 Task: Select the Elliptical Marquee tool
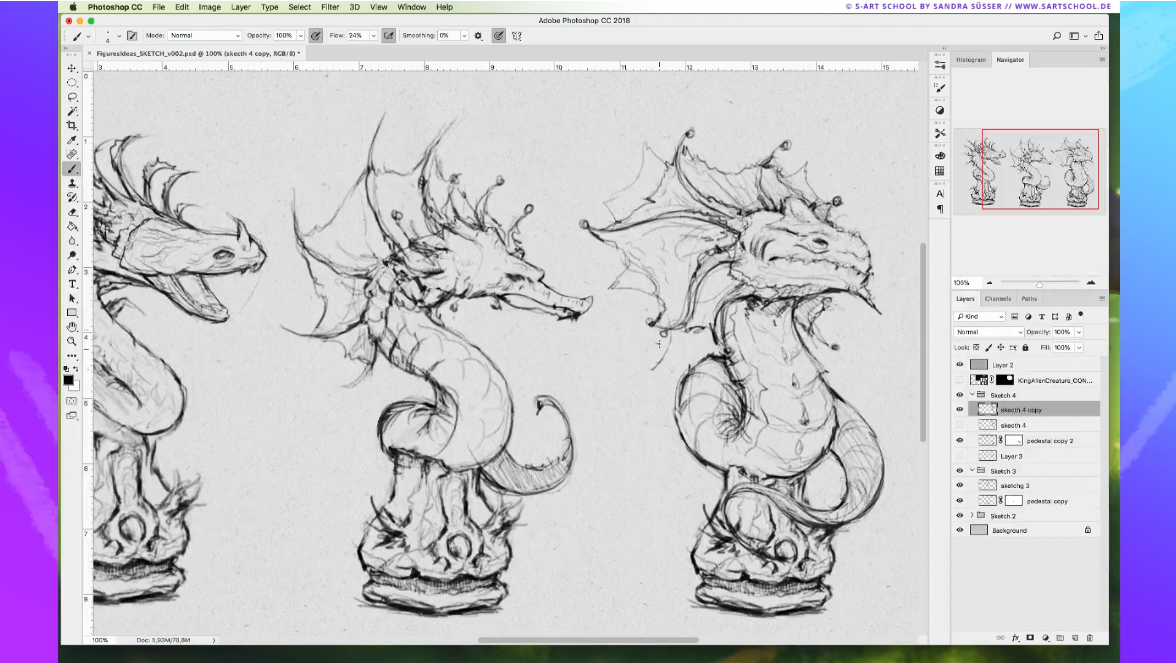pos(72,82)
